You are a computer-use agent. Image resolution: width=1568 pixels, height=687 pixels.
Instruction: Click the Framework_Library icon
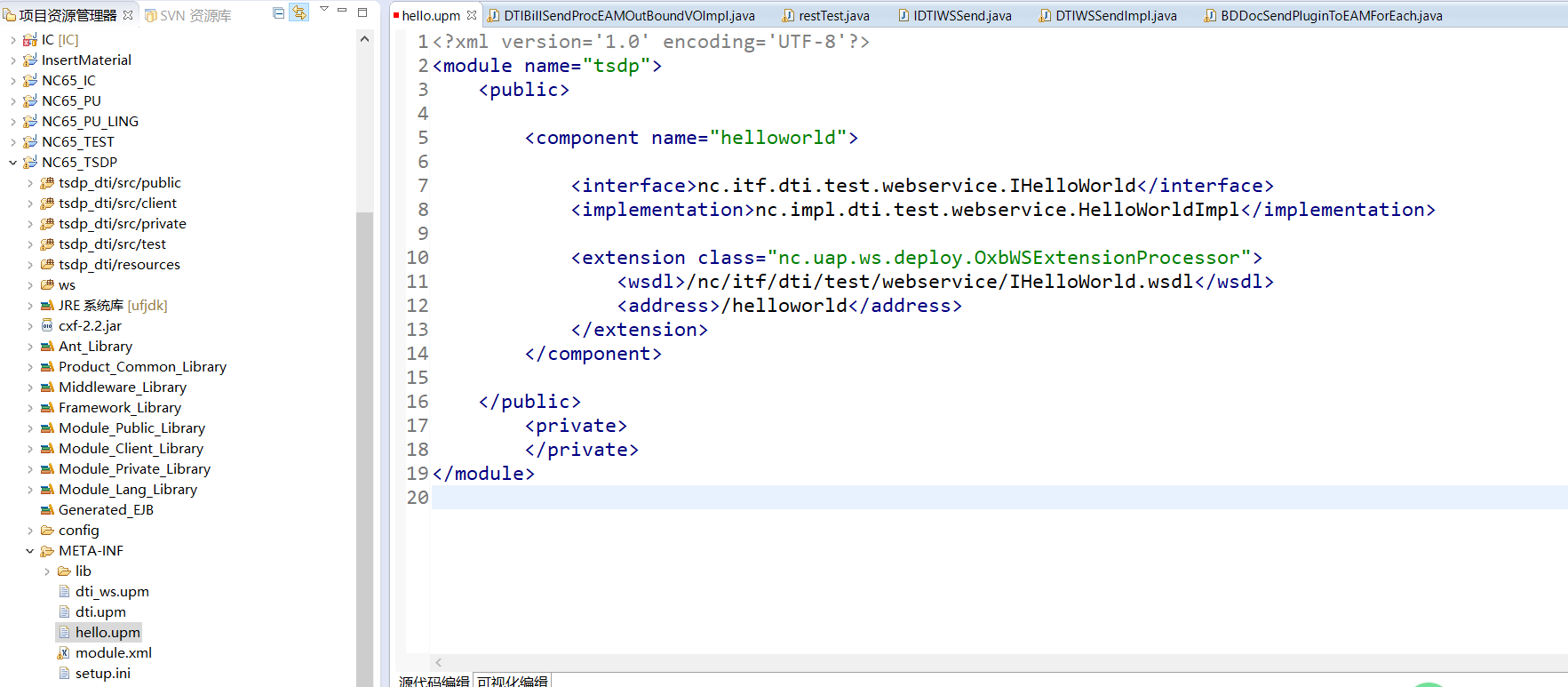47,408
